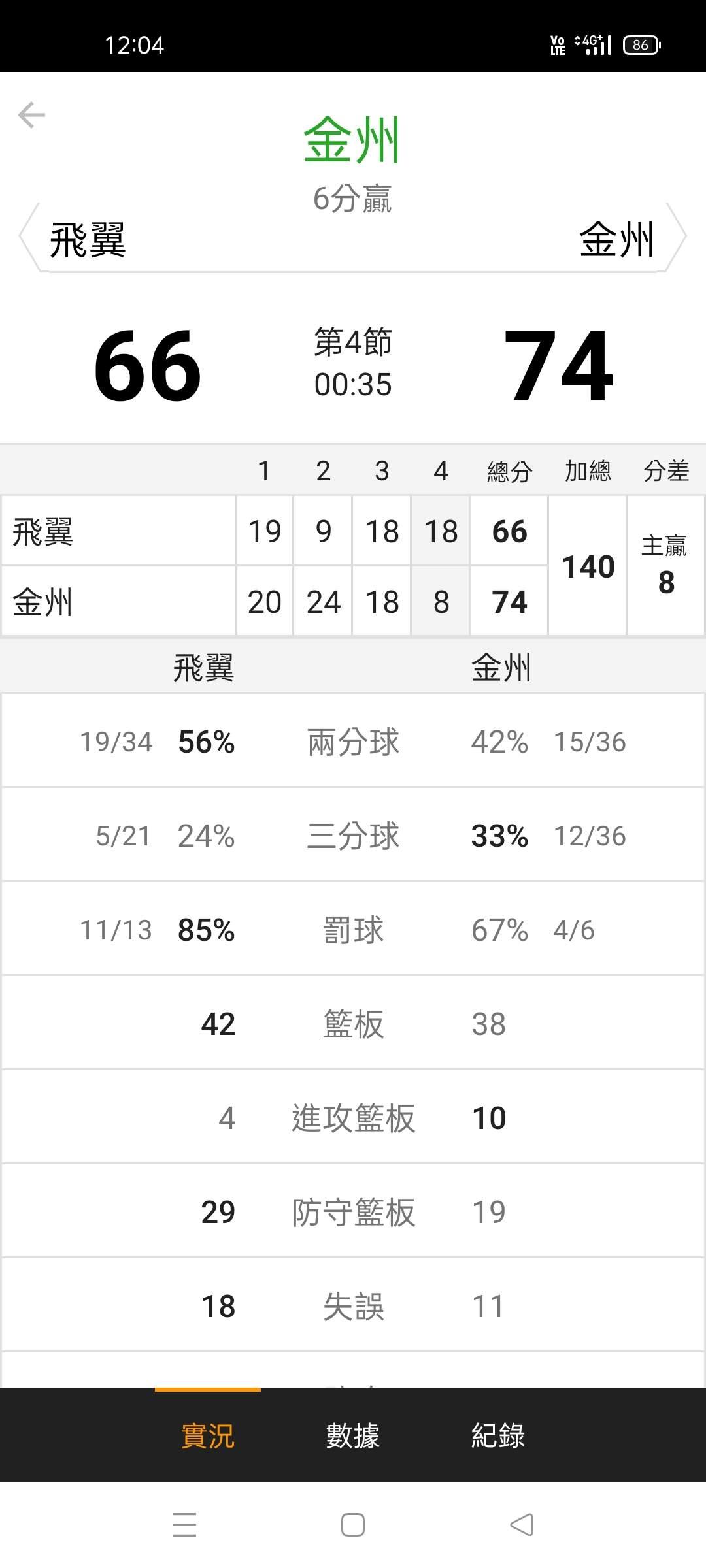Image resolution: width=706 pixels, height=1568 pixels.
Task: Tap the Android back triangle icon
Action: click(x=522, y=1524)
